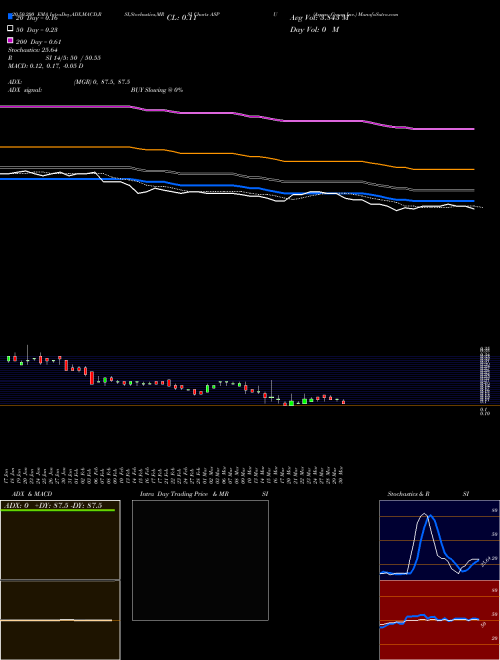Viewport: 500px width, 660px height.
Task: Click the magenta 200-day moving average line
Action: pyautogui.click(x=237, y=113)
